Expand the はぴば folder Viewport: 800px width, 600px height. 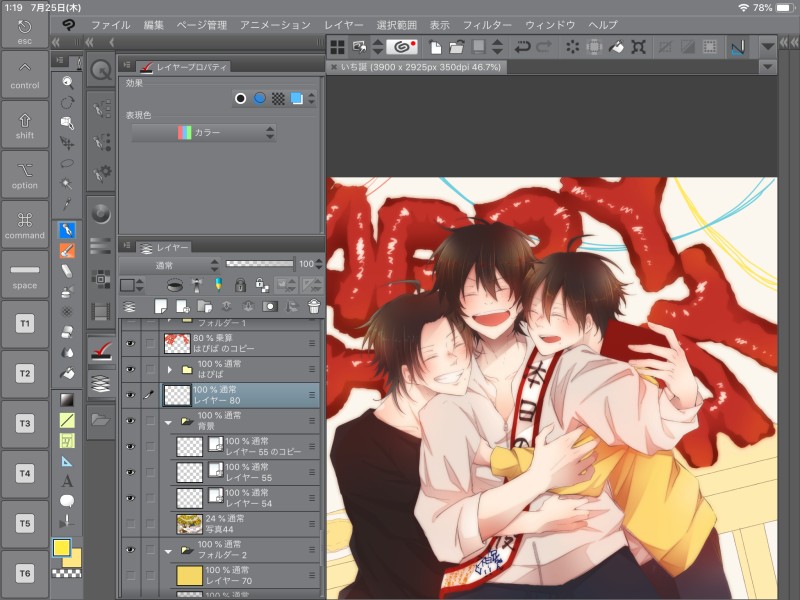click(x=169, y=369)
